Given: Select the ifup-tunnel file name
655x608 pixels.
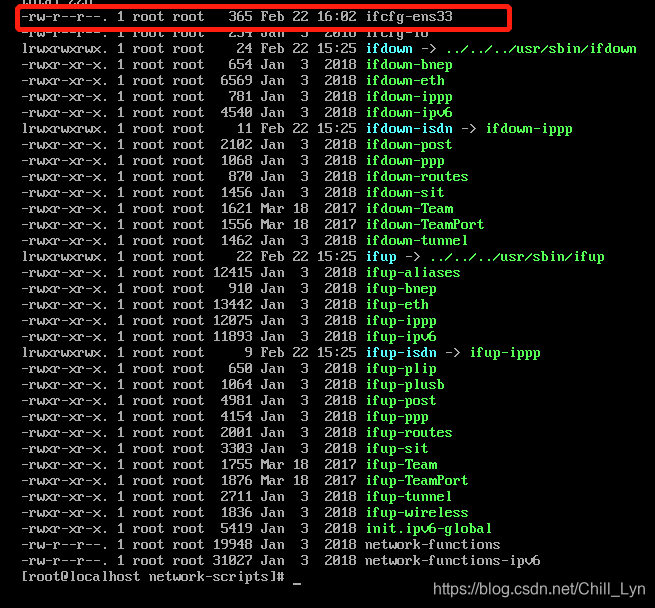Looking at the screenshot, I should (409, 496).
